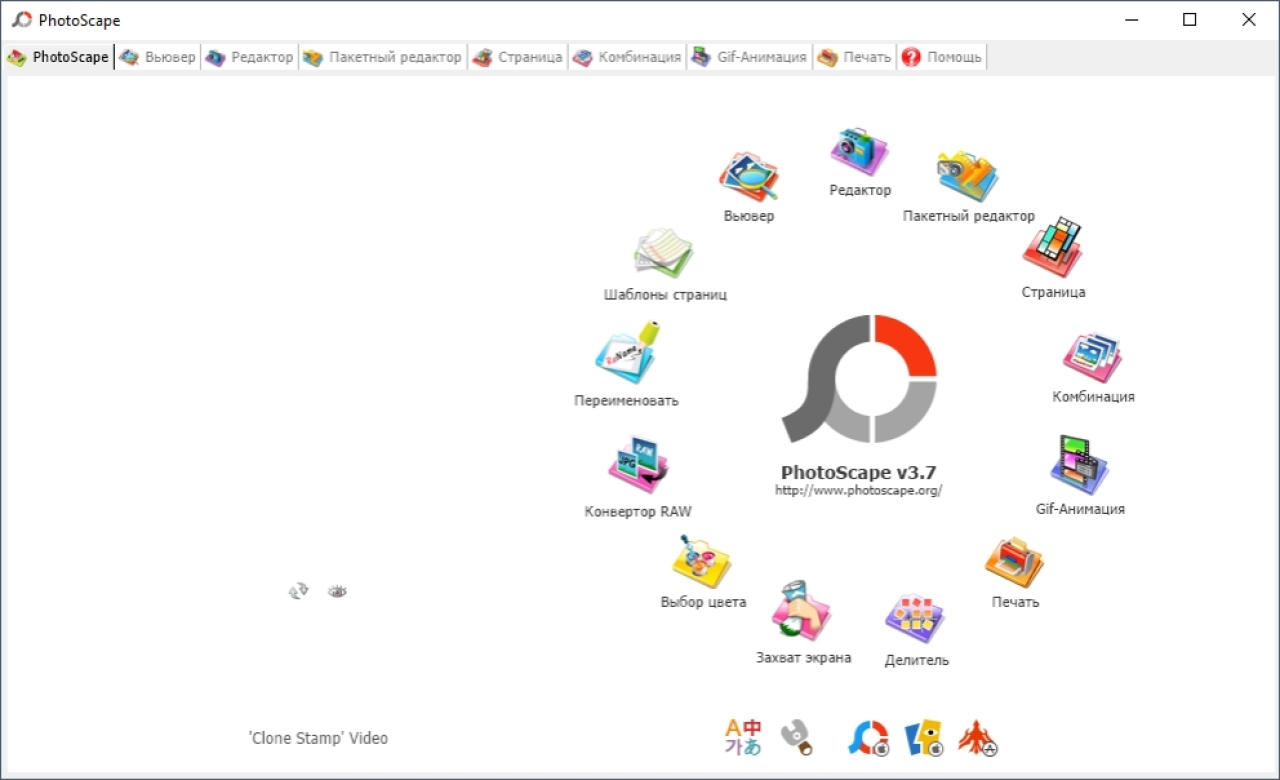Open the http://www.photoscape.org/ link
This screenshot has height=780, width=1280.
[x=859, y=490]
